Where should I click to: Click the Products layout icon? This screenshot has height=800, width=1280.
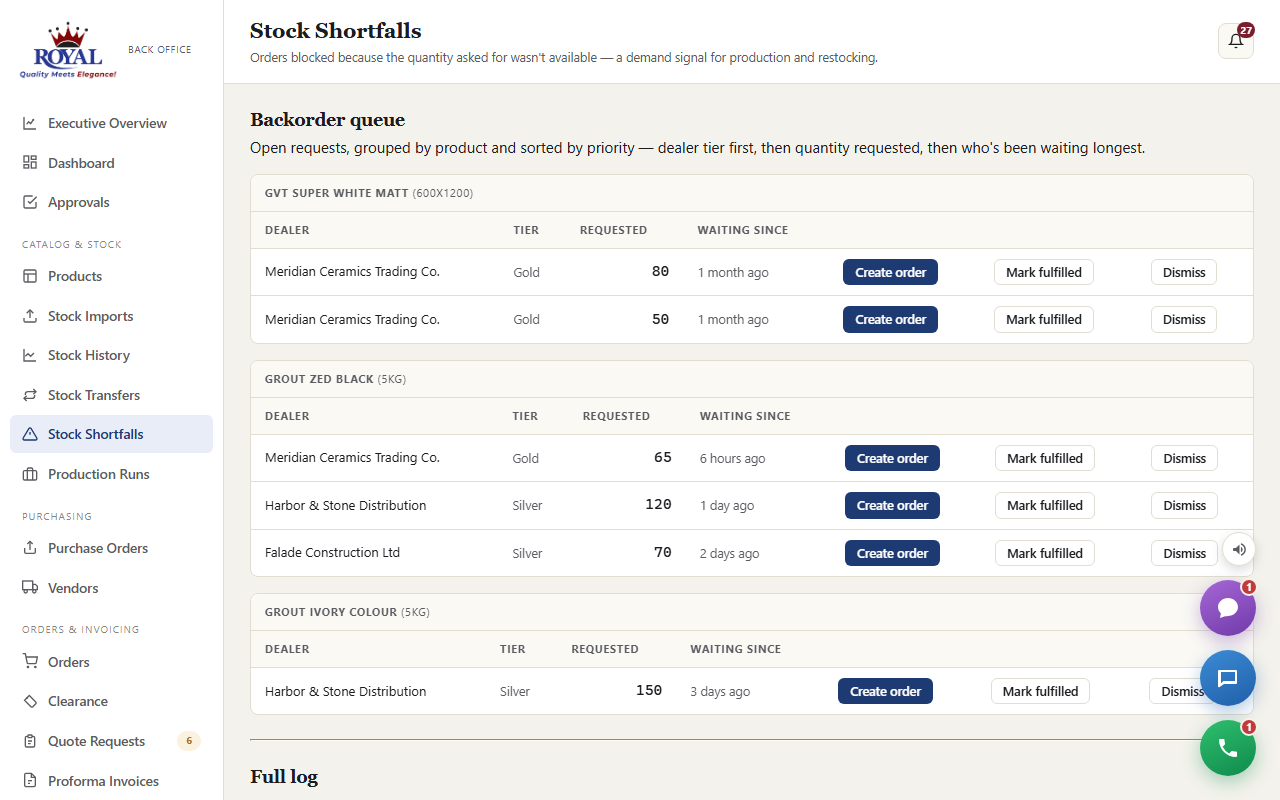point(30,276)
